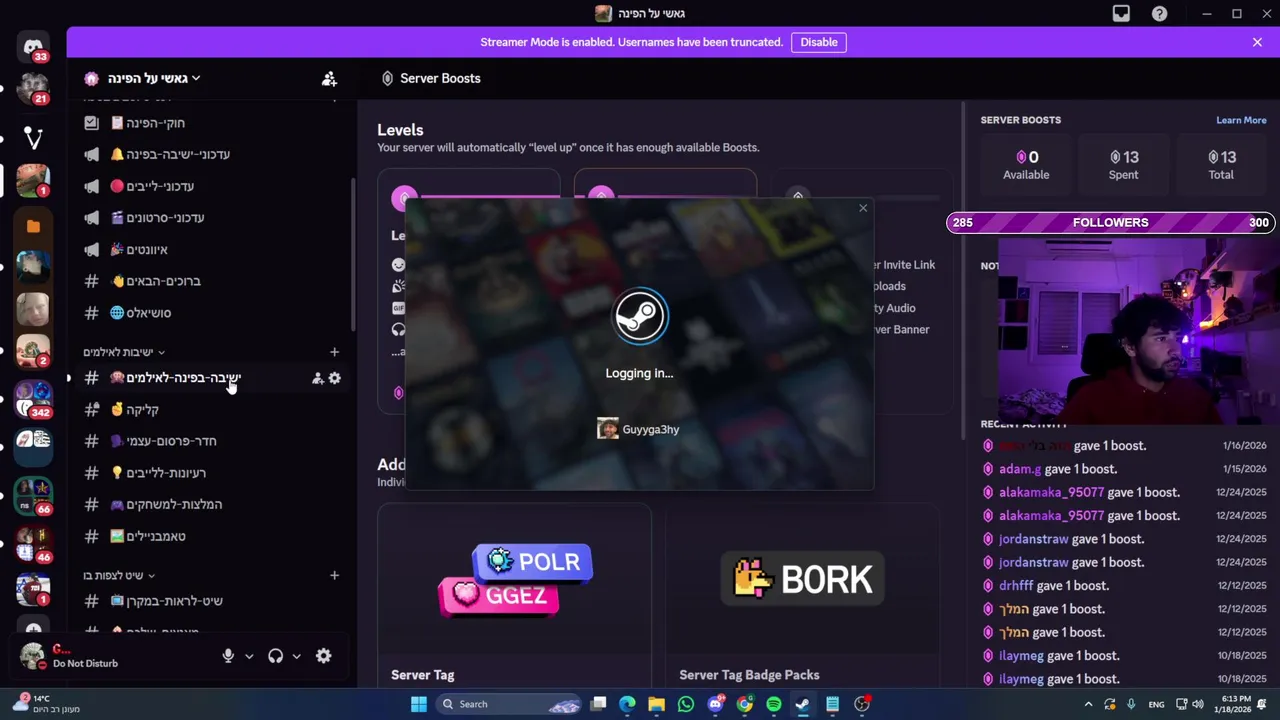
Task: Create invite icon on ישיבה-בפינה-לאילמים channel
Action: (x=317, y=378)
